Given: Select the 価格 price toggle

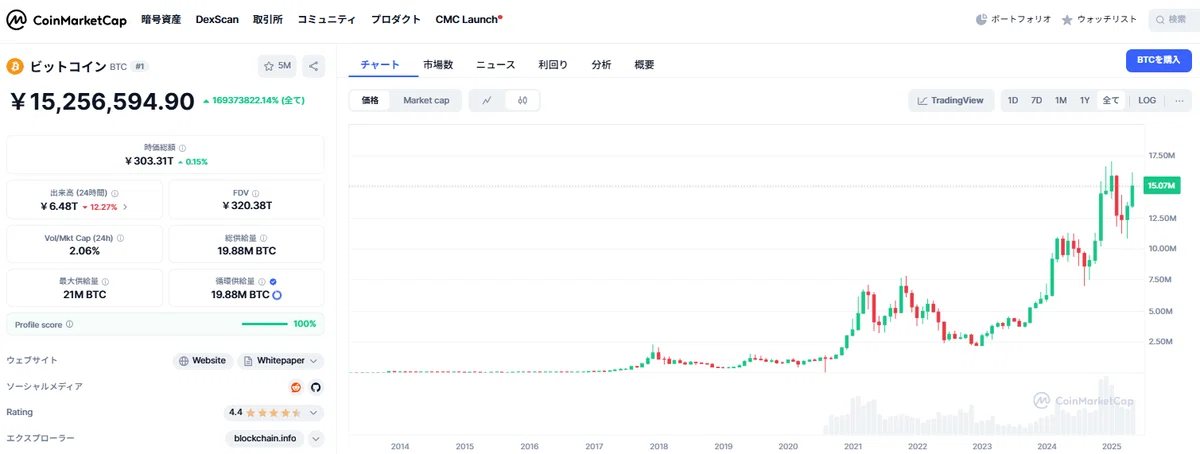Looking at the screenshot, I should (x=370, y=100).
